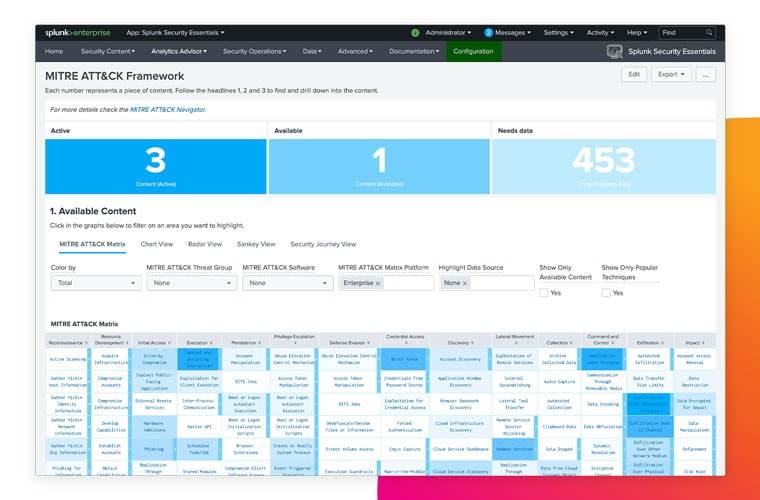Select the Active Scanning technique cell

click(x=67, y=359)
